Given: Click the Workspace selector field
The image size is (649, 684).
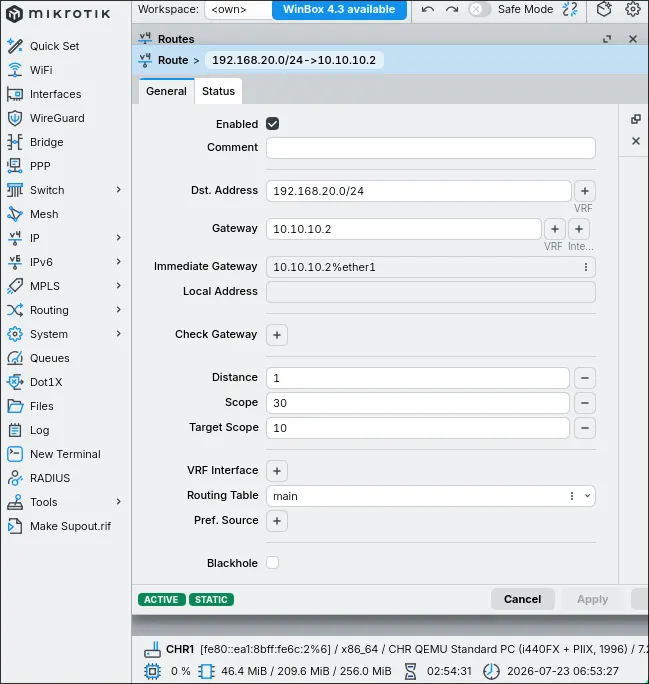Looking at the screenshot, I should click(x=239, y=9).
